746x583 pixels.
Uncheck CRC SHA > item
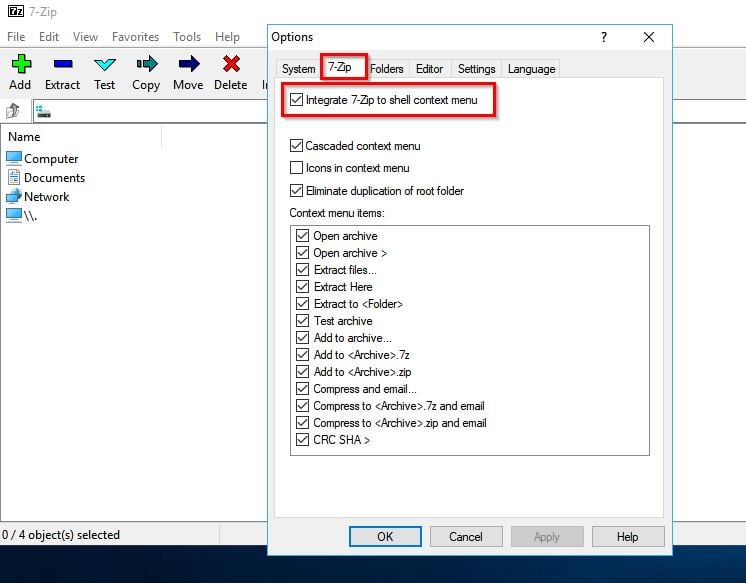302,439
